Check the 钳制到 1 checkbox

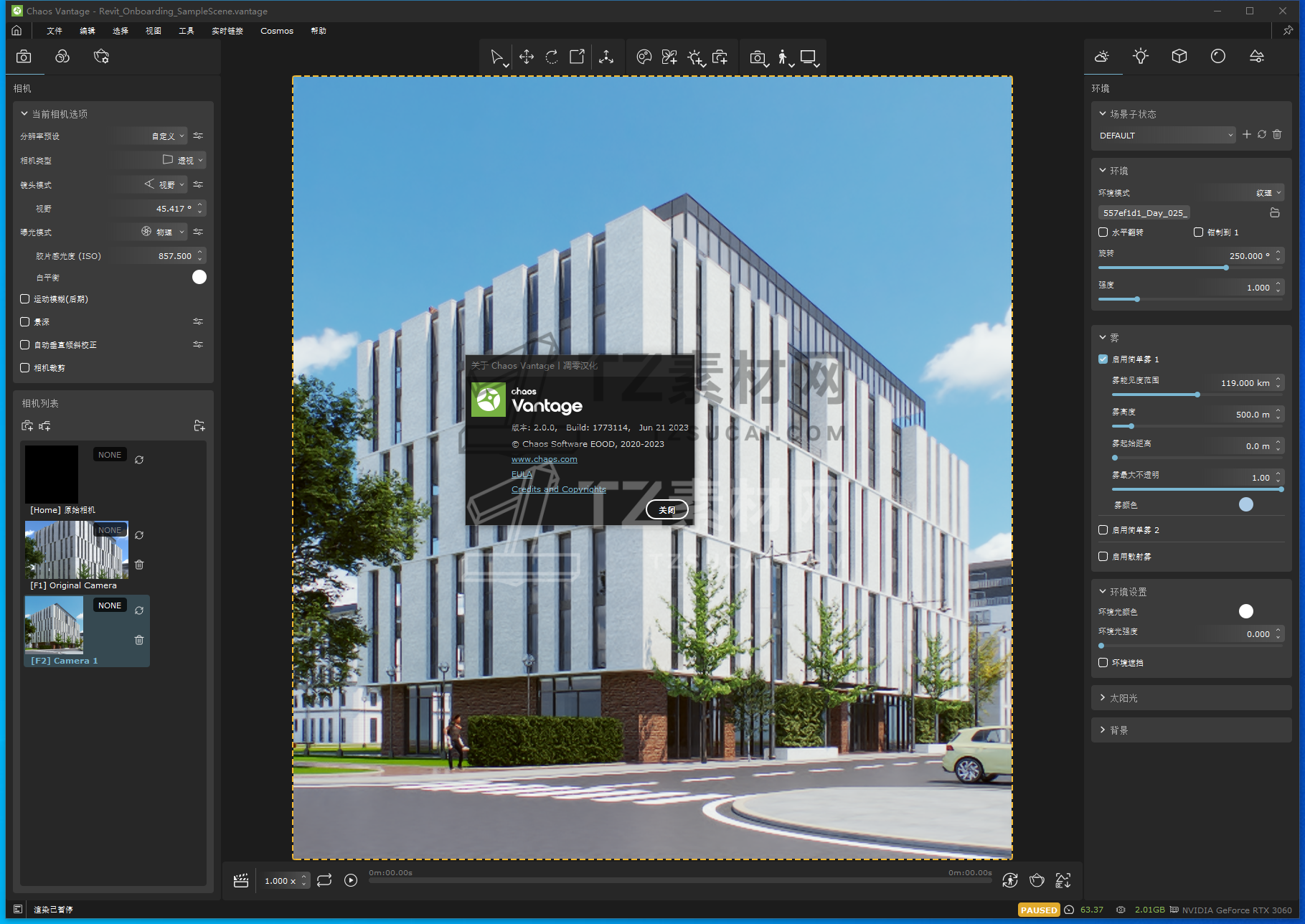tap(1199, 232)
